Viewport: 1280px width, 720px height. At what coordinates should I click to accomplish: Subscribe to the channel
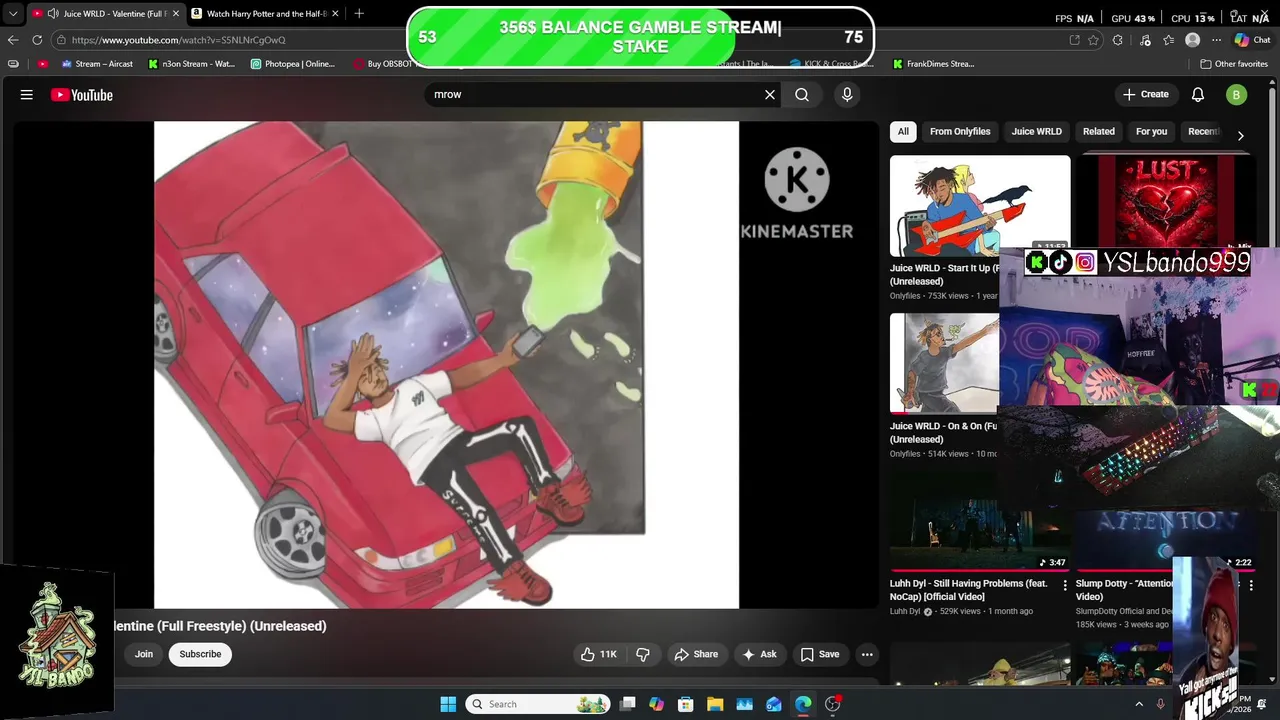tap(200, 654)
